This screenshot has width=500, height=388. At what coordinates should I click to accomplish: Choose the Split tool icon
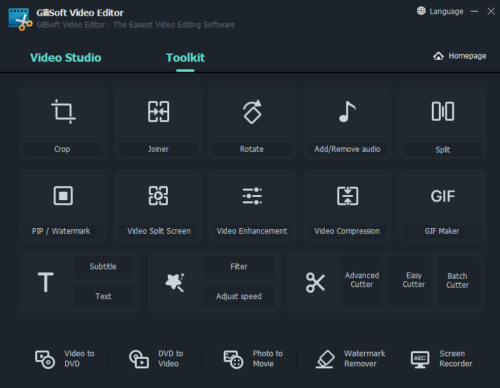click(443, 111)
